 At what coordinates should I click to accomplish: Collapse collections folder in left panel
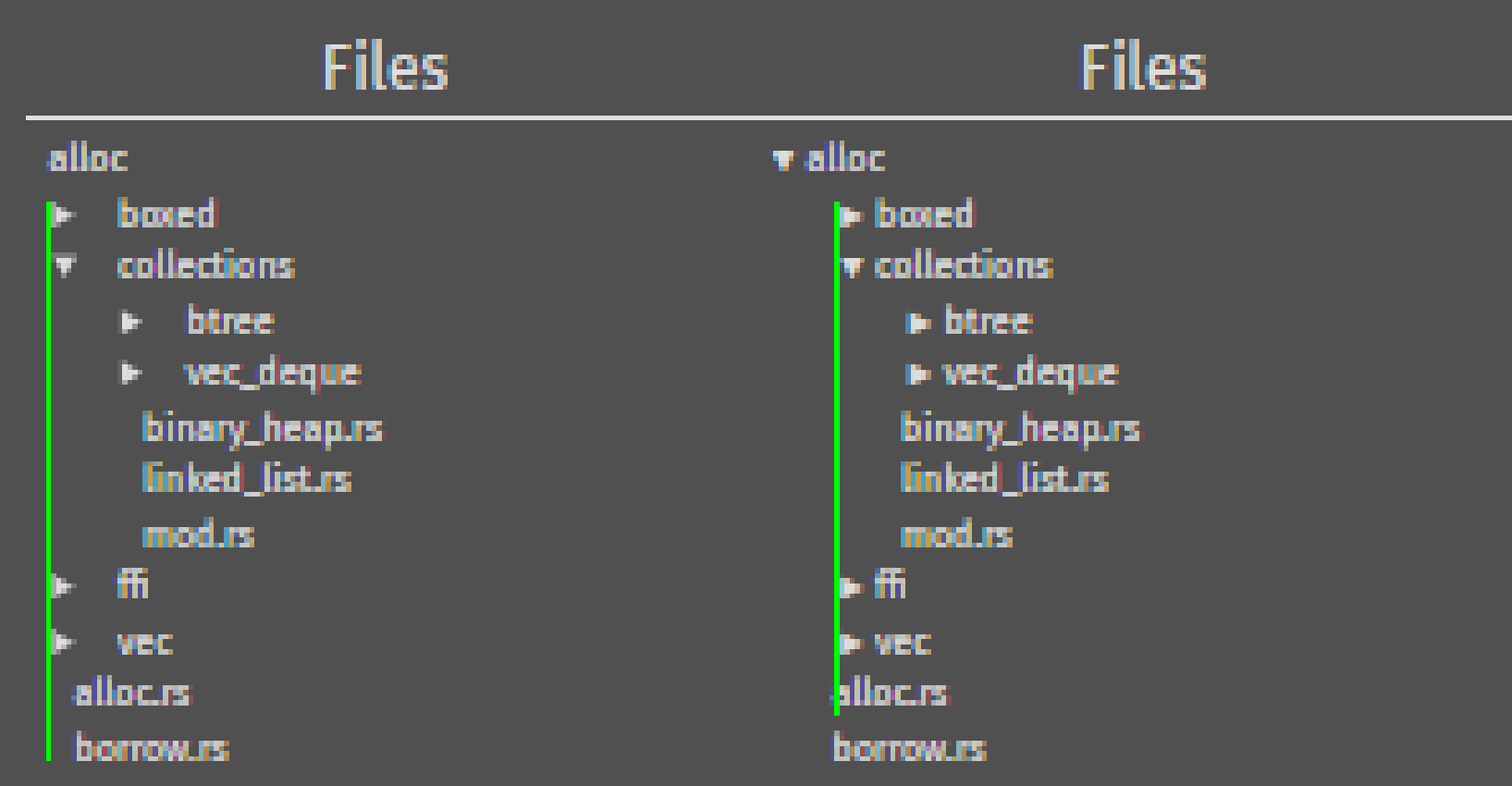[x=64, y=267]
